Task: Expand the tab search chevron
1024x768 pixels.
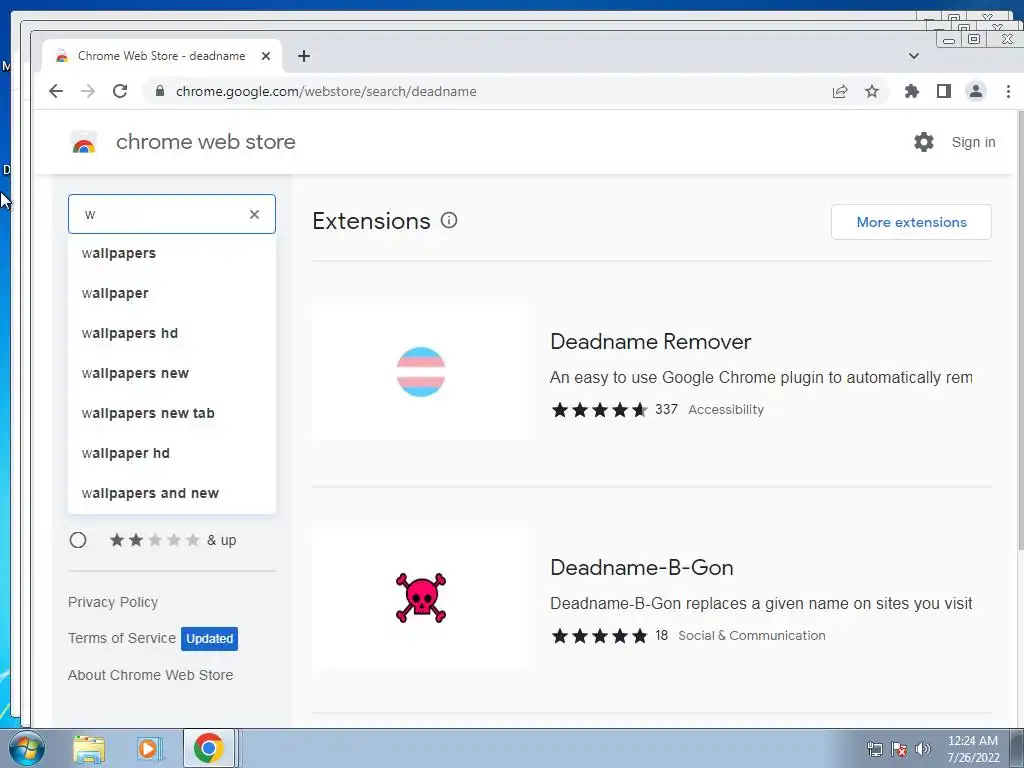Action: pos(914,56)
